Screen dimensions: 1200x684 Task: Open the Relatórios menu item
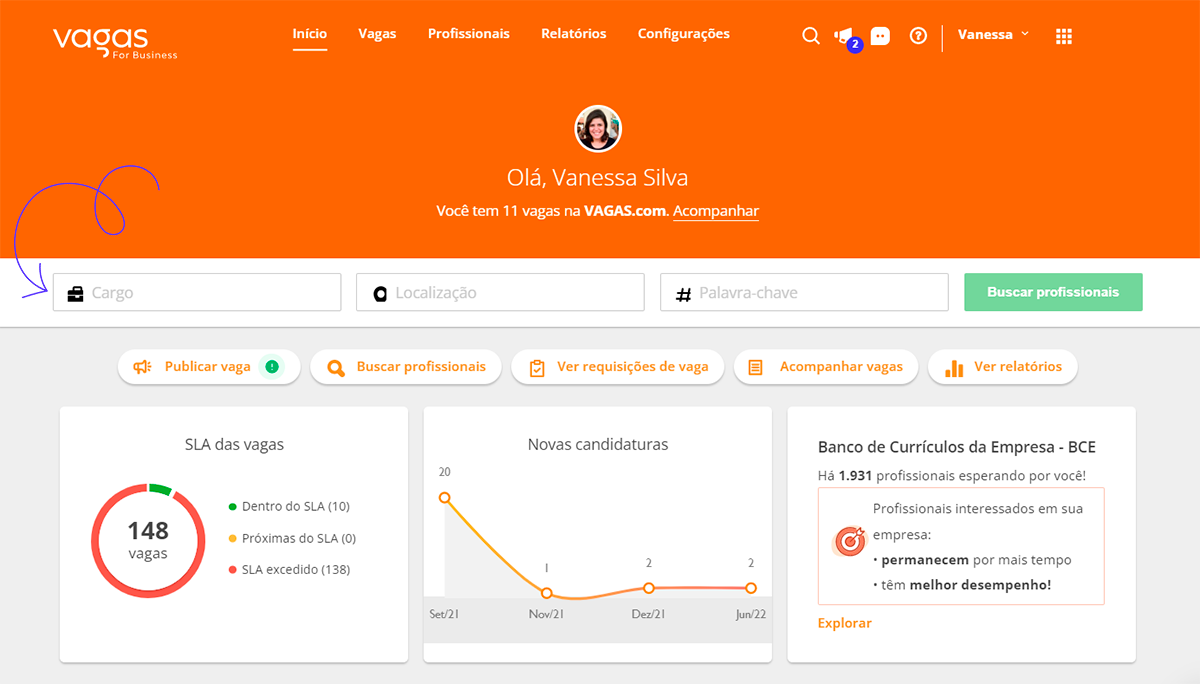(x=574, y=34)
